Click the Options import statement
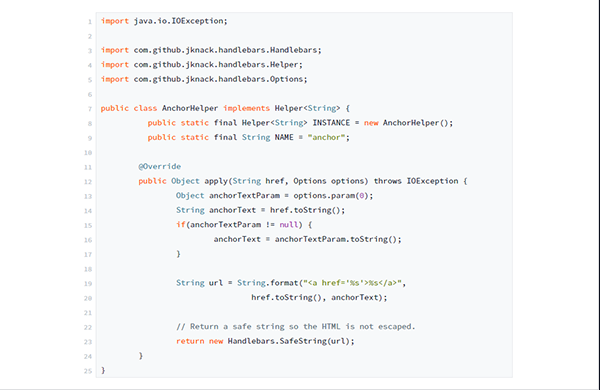The height and width of the screenshot is (390, 600). [204, 79]
